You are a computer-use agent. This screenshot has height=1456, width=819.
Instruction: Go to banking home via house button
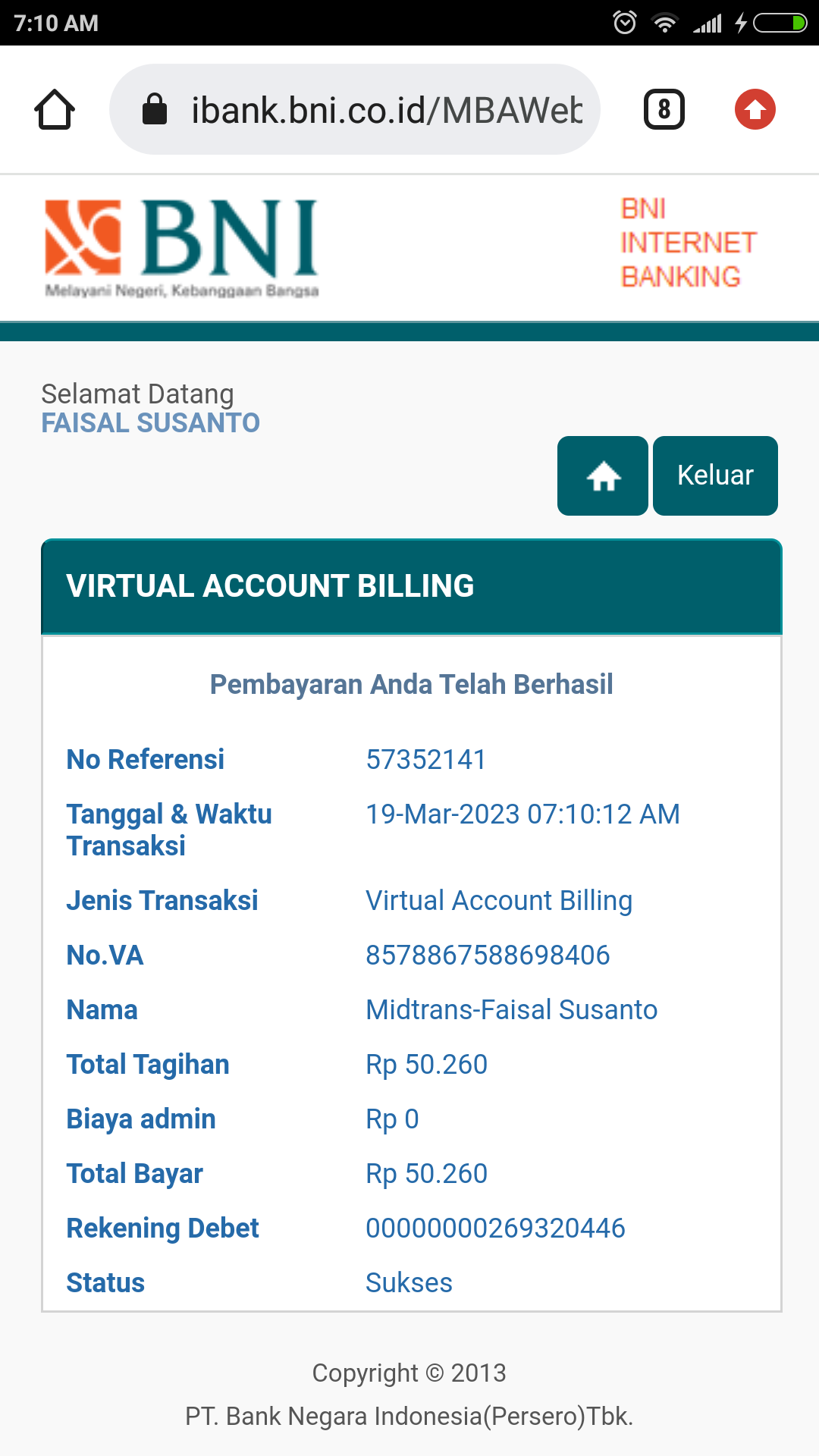pyautogui.click(x=603, y=476)
